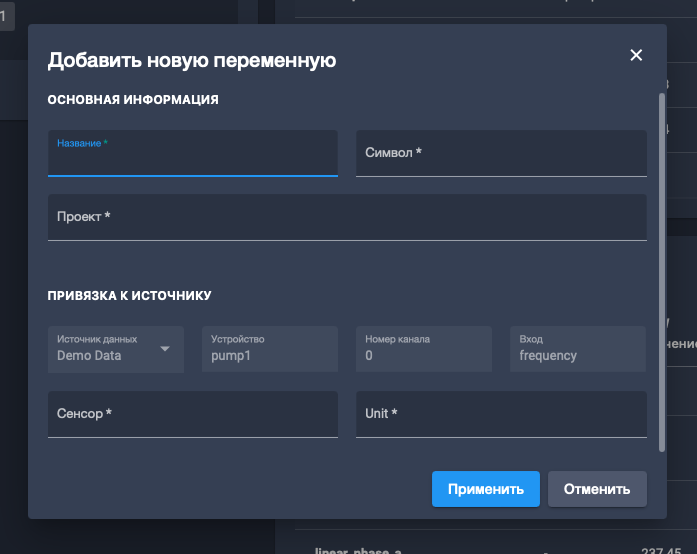
Task: Close the add variable dialog
Action: [x=636, y=55]
